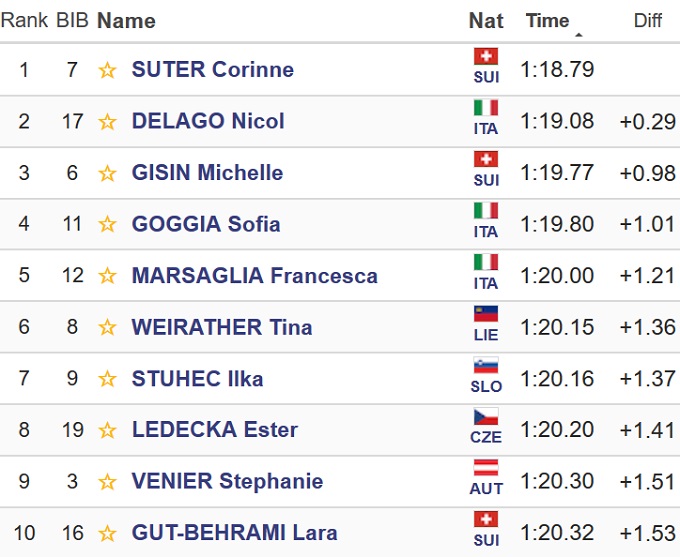Mark GOGGIA Sofia with the star

(x=107, y=224)
